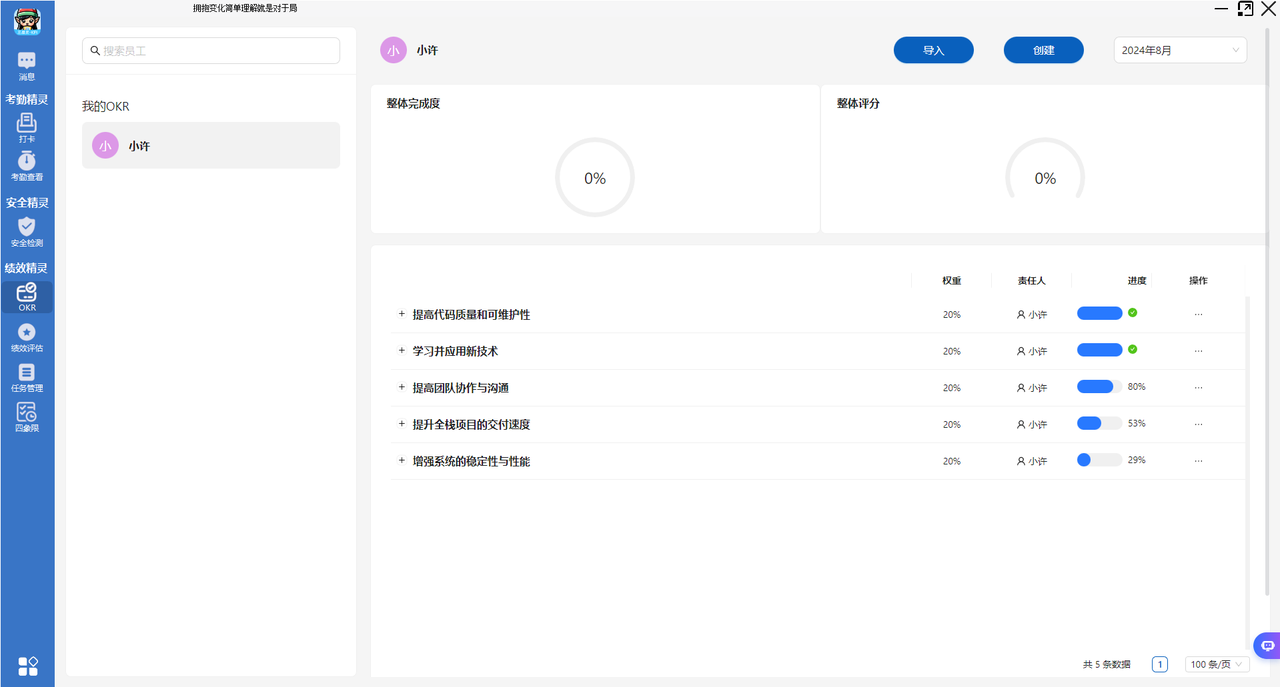
Task: Select the OKR tab in sidebar
Action: 27,297
